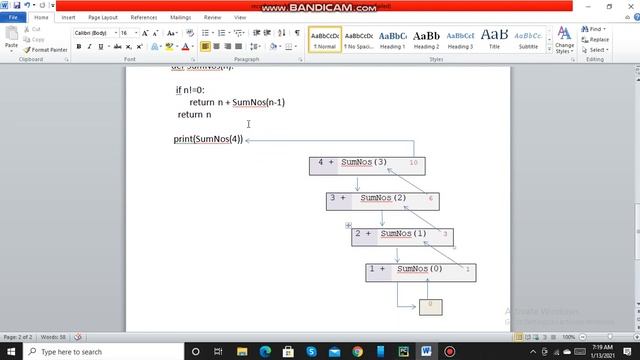Open the Font name dropdown

[116, 33]
